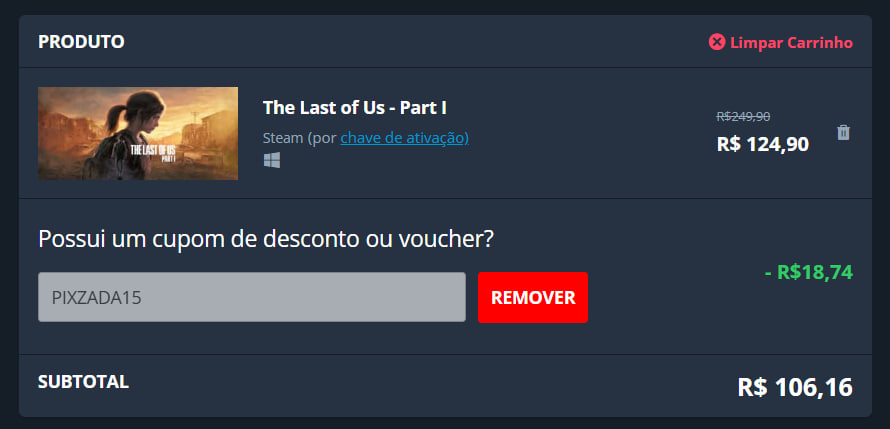Click the empty area right of REMOVER

click(675, 297)
